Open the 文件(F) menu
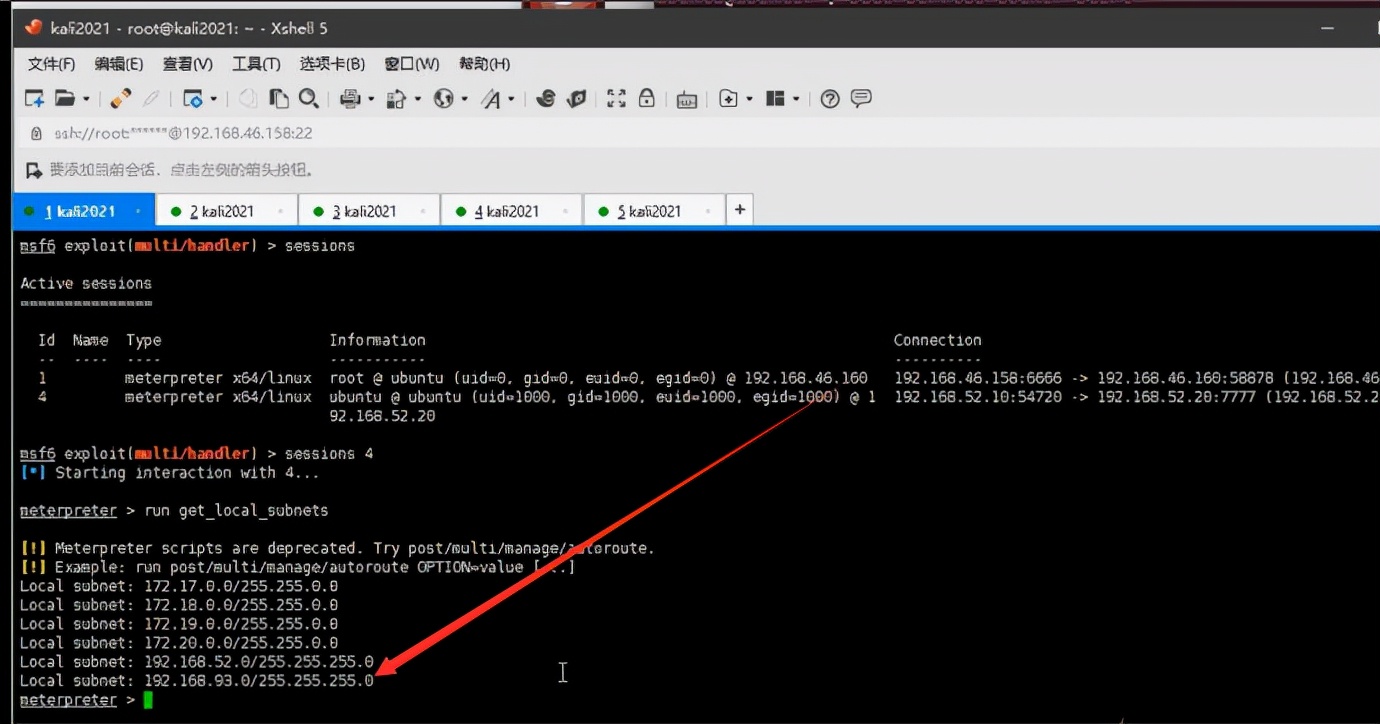The height and width of the screenshot is (724, 1380). [x=52, y=64]
